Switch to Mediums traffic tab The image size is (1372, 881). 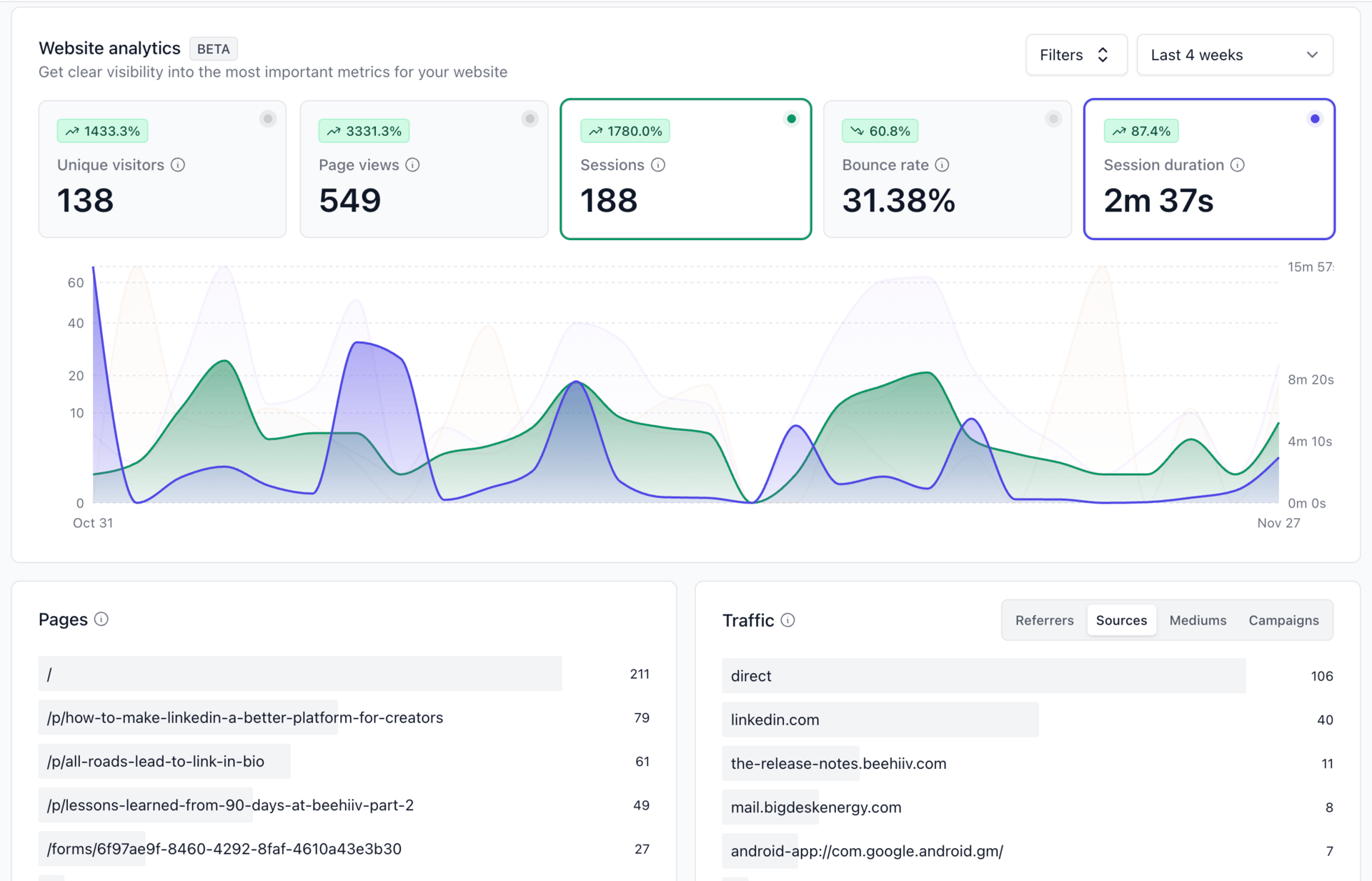[x=1198, y=620]
